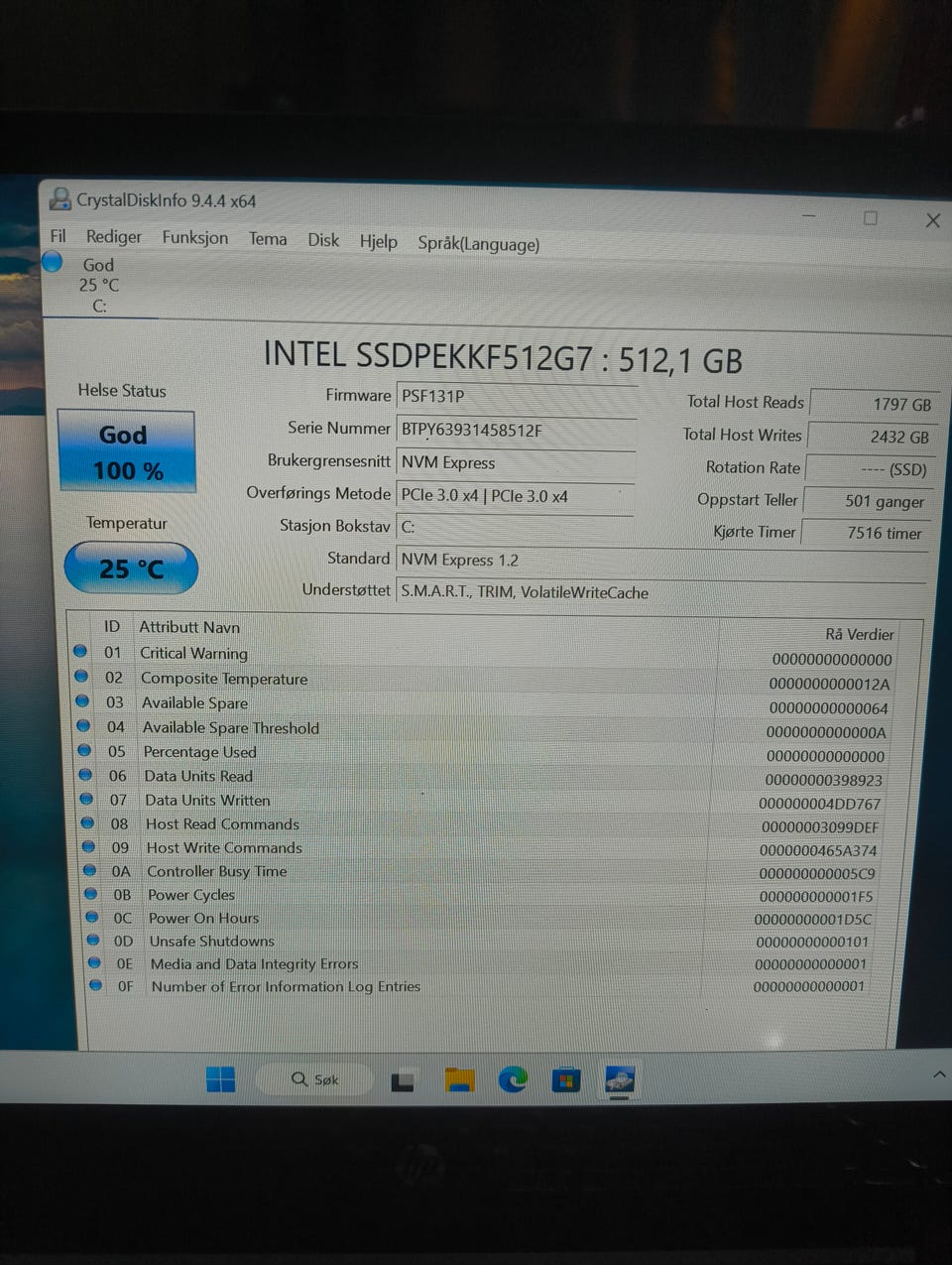Open Task View on the taskbar
The width and height of the screenshot is (952, 1265).
tap(403, 1081)
